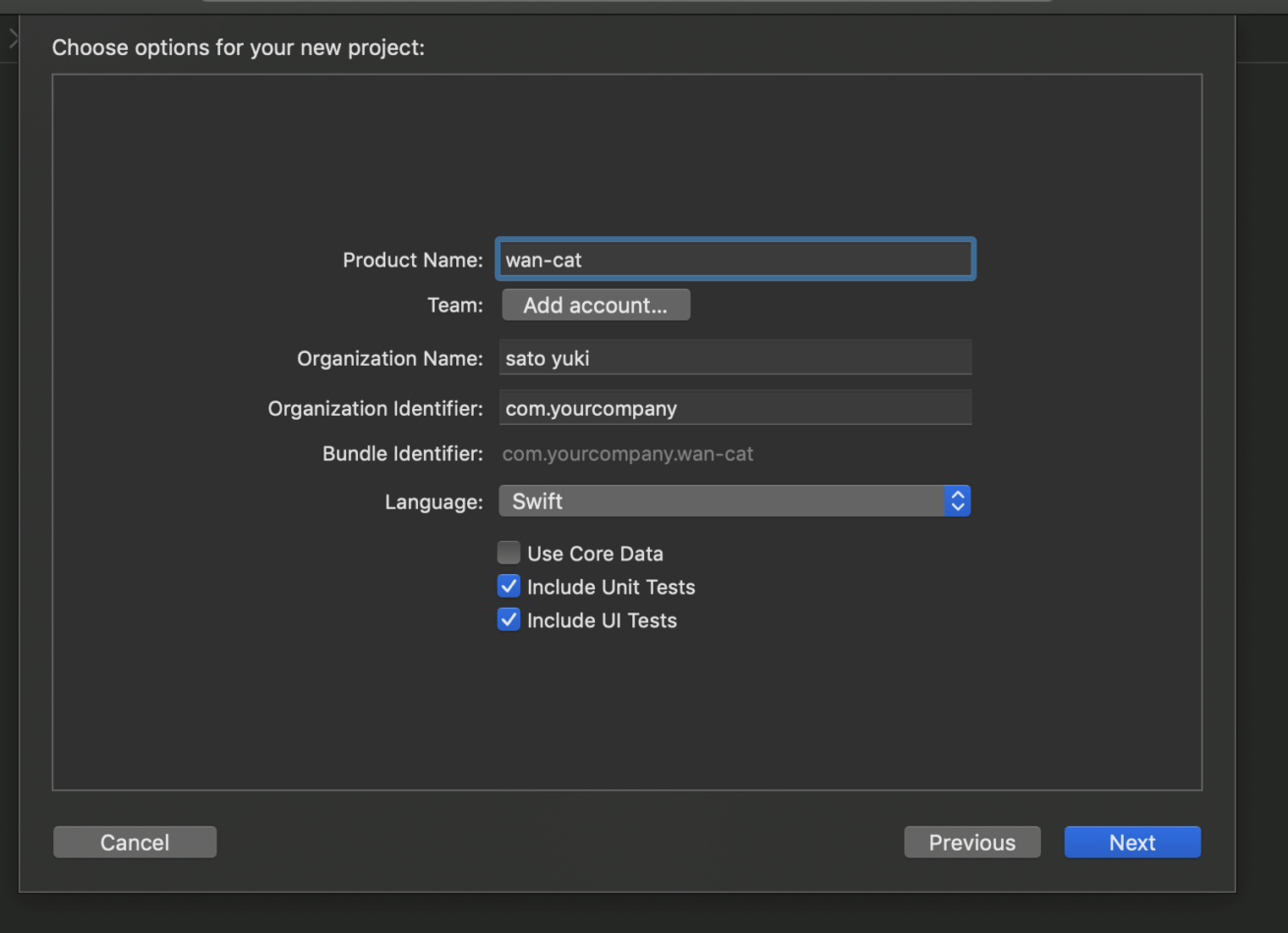Image resolution: width=1288 pixels, height=933 pixels.
Task: Click the blue up-down arrows on Language popup
Action: point(957,501)
